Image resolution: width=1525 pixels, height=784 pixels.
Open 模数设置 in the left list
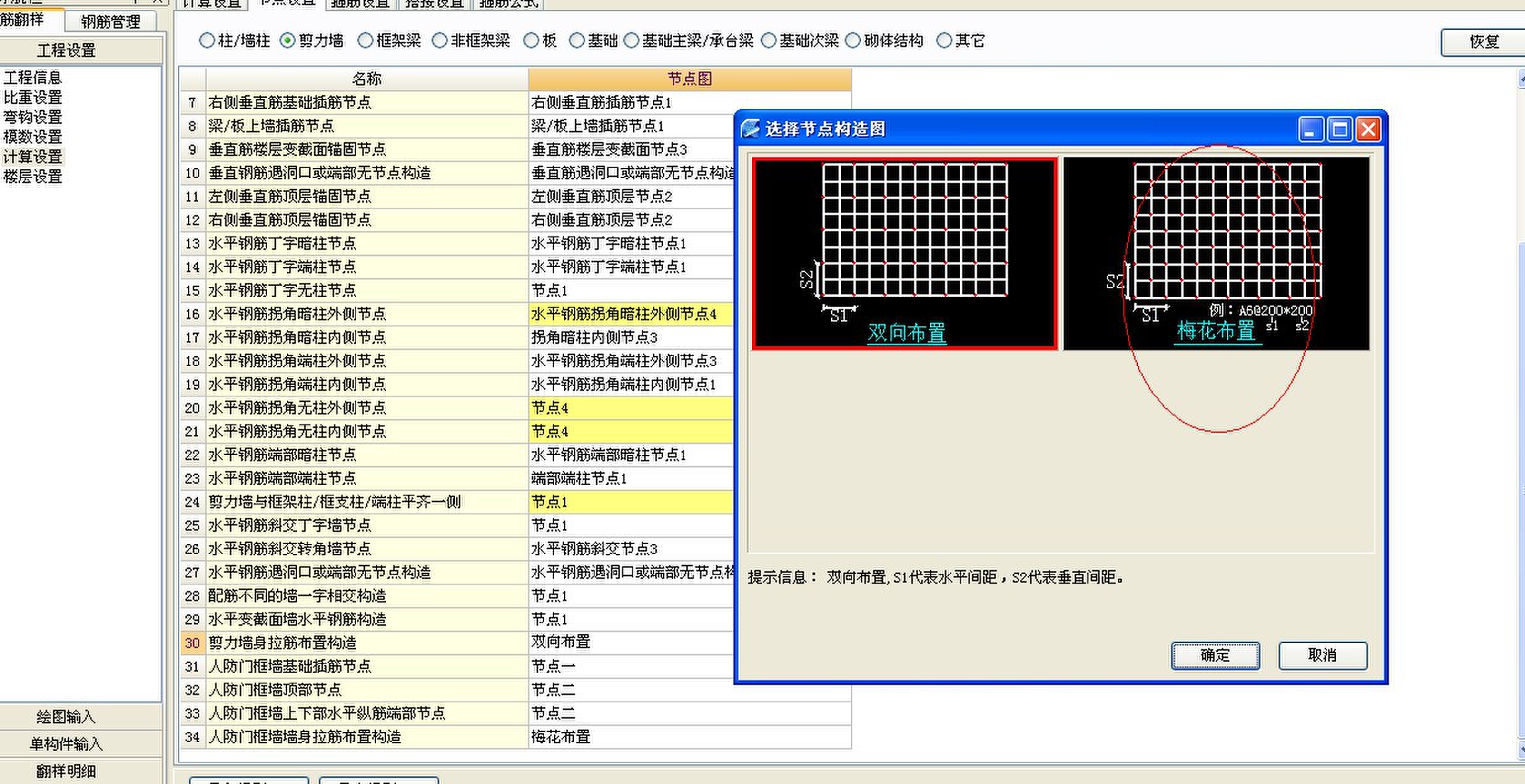tap(33, 137)
